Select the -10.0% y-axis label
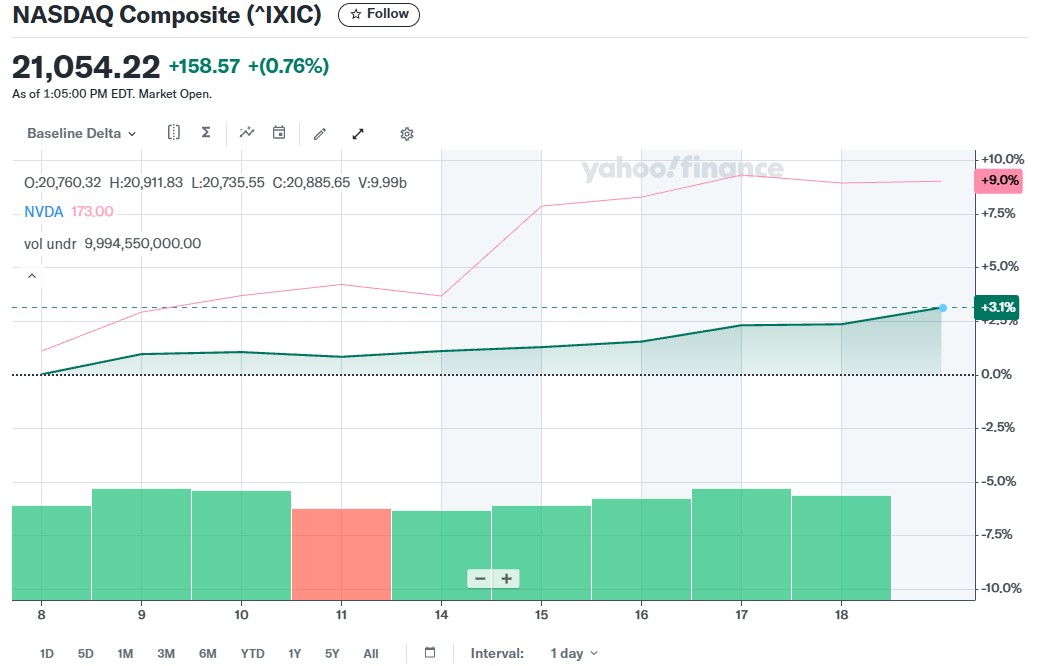 point(1001,588)
